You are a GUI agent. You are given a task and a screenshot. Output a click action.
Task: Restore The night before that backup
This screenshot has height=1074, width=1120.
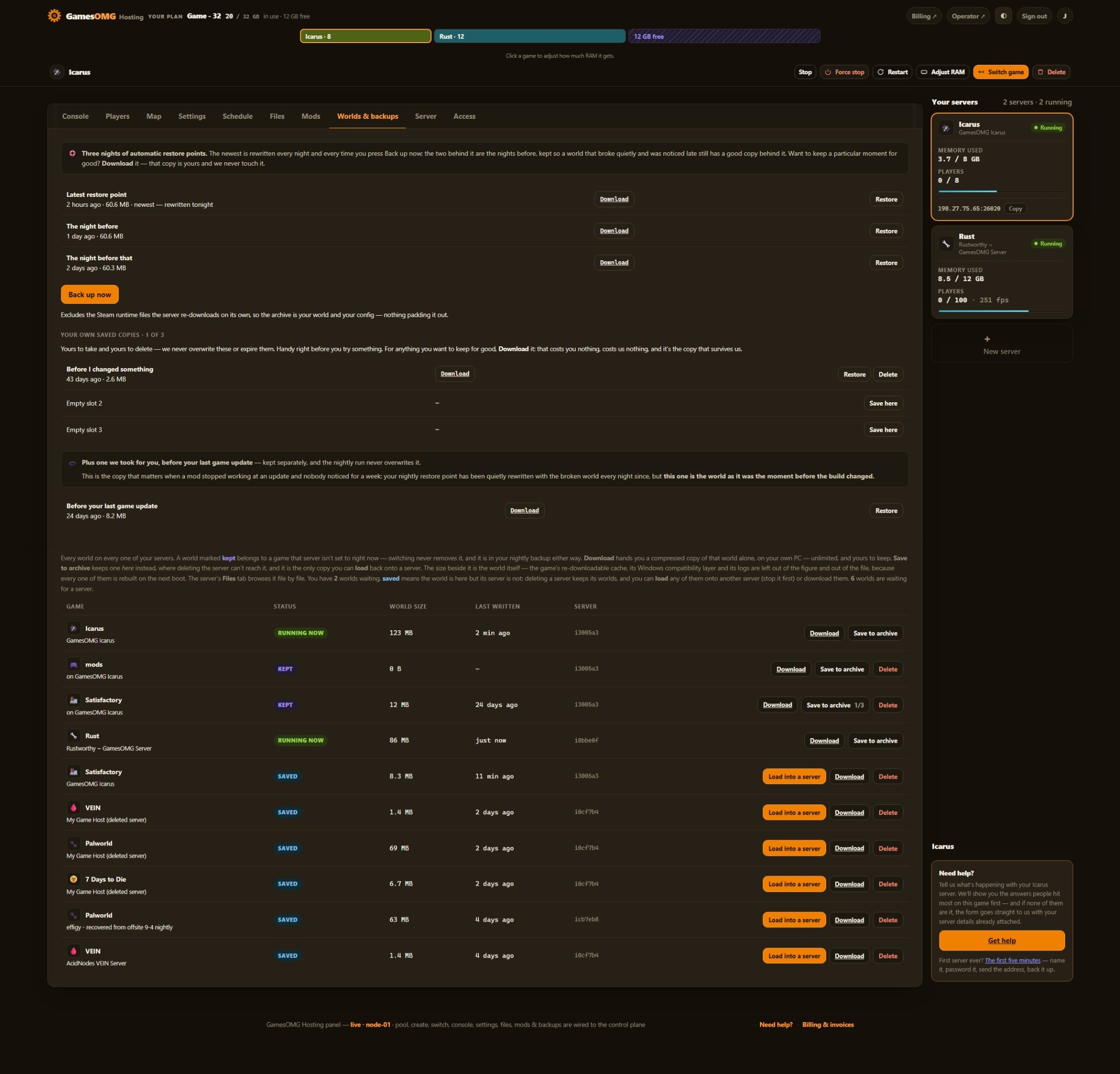[x=886, y=262]
